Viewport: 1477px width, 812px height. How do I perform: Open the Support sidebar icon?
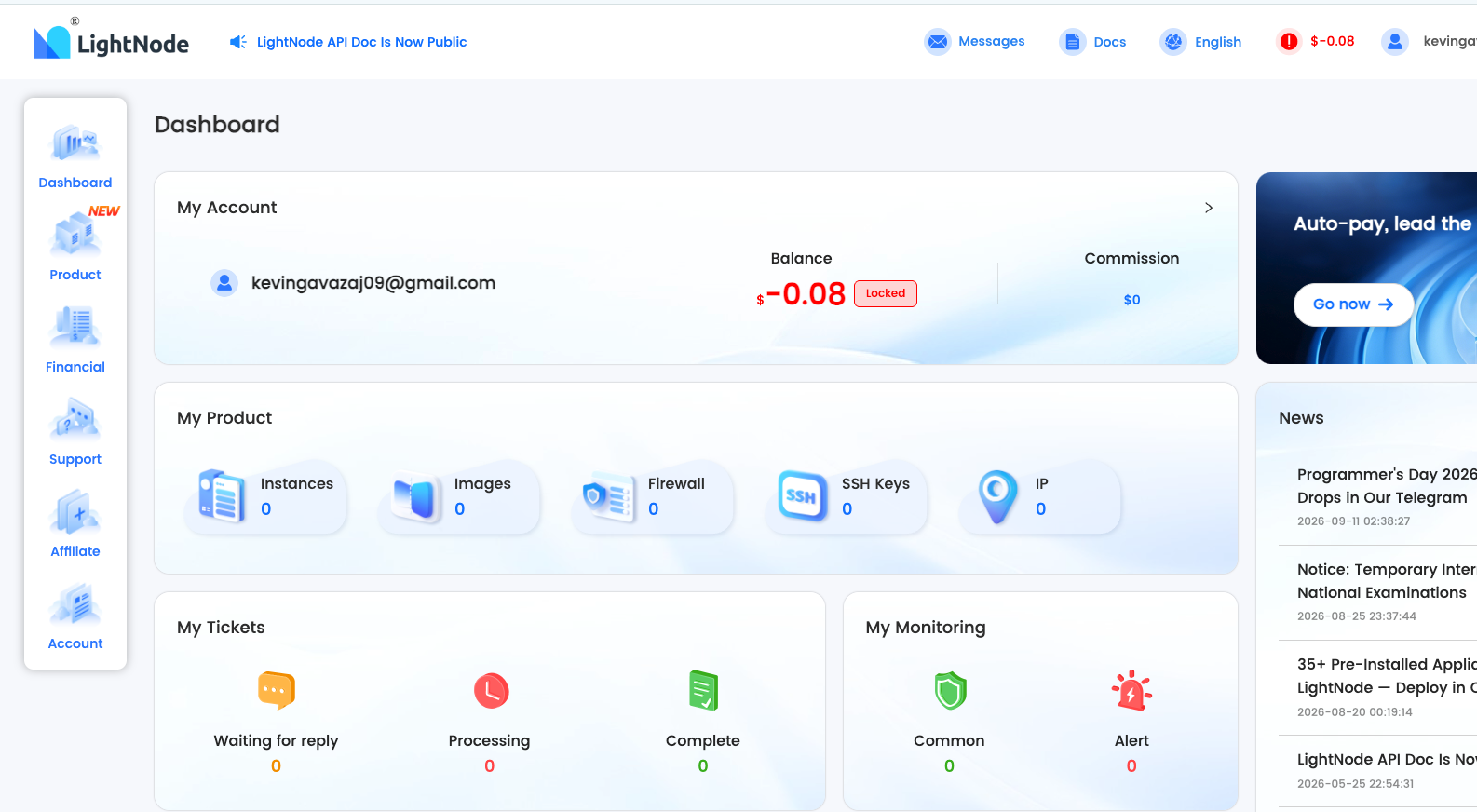75,419
